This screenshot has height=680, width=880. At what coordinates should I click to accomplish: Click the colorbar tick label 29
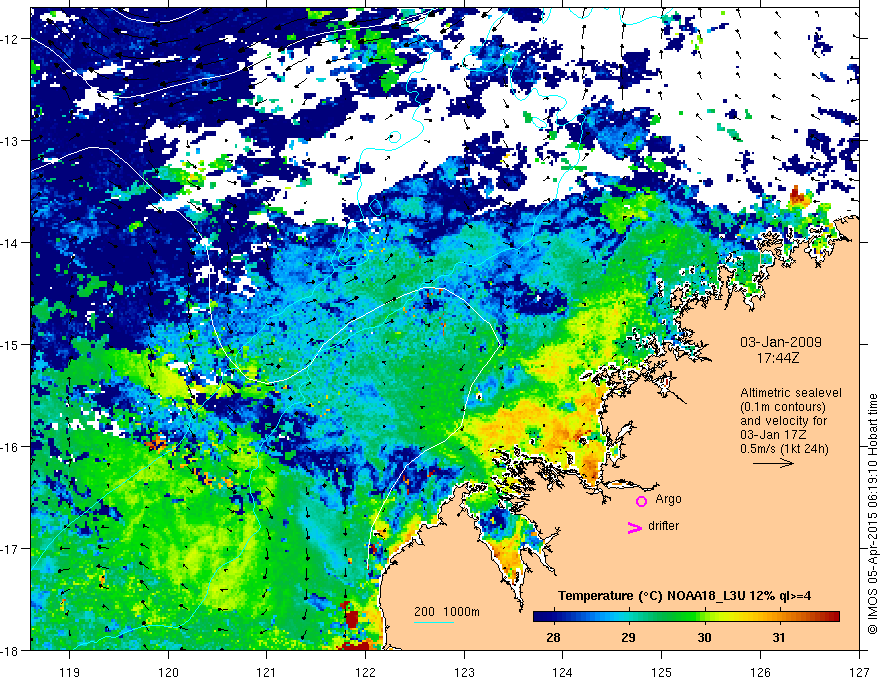629,637
